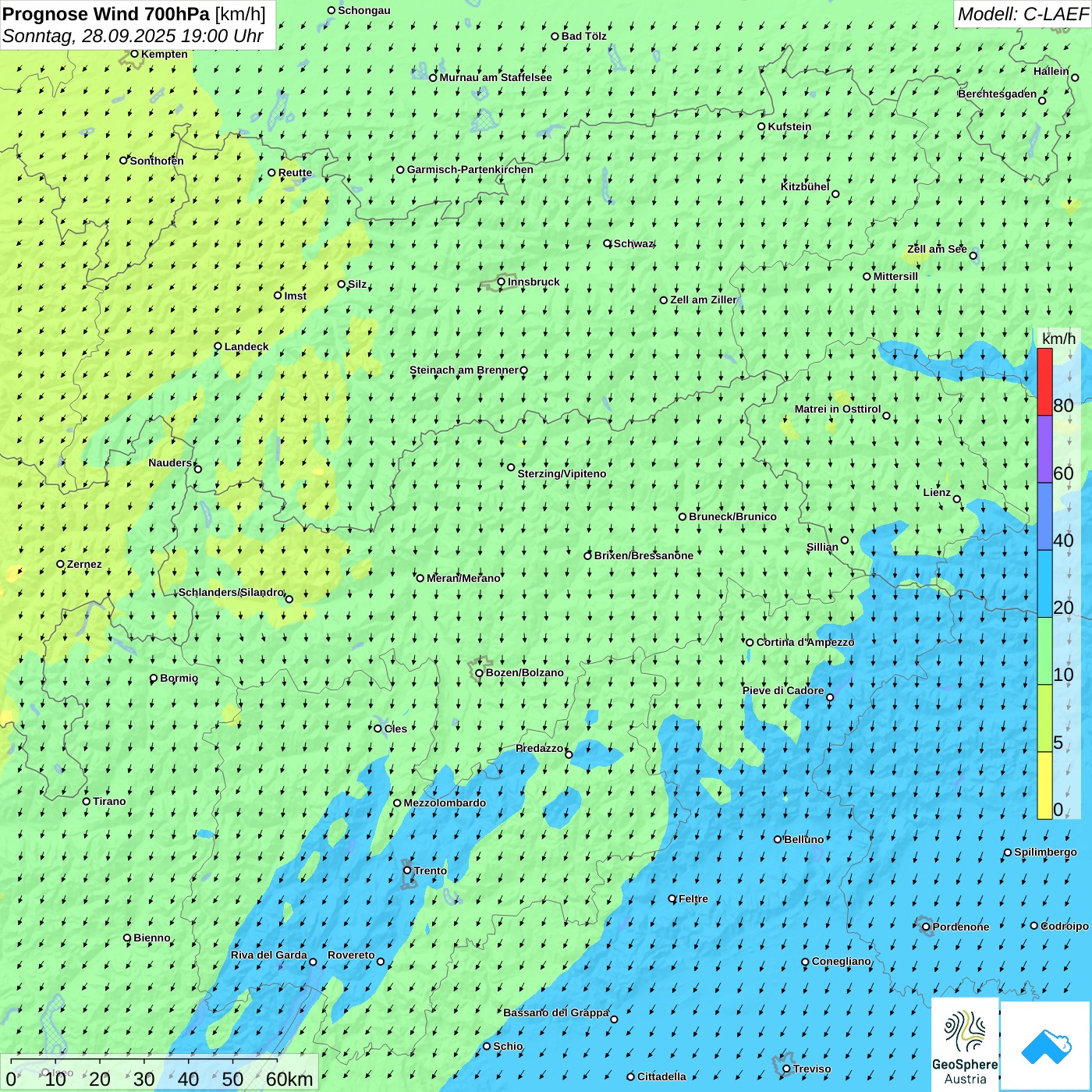Select the 'Pordenone' label
Screen dimensions: 1092x1092
(961, 927)
